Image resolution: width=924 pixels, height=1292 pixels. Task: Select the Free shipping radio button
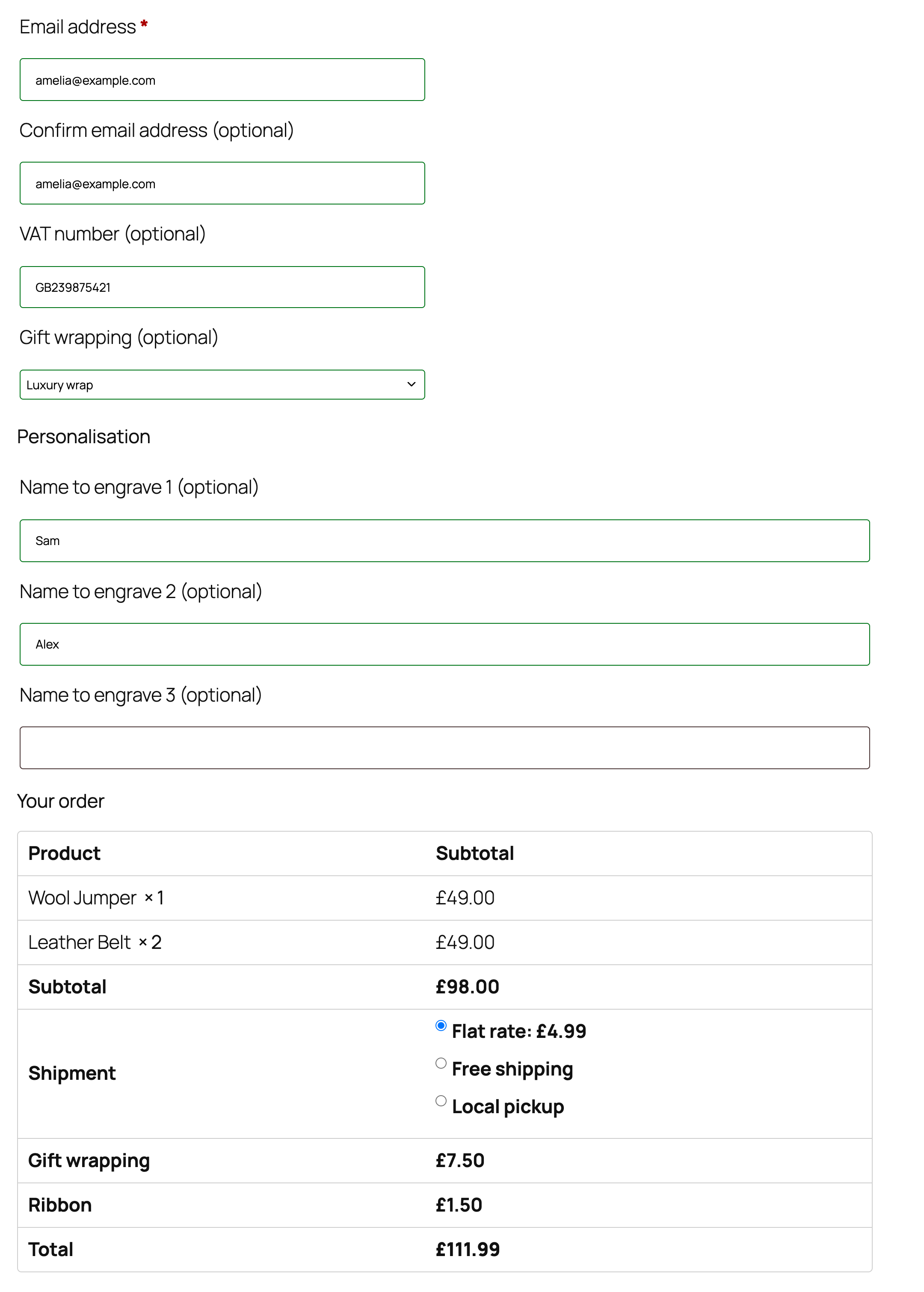tap(440, 1063)
